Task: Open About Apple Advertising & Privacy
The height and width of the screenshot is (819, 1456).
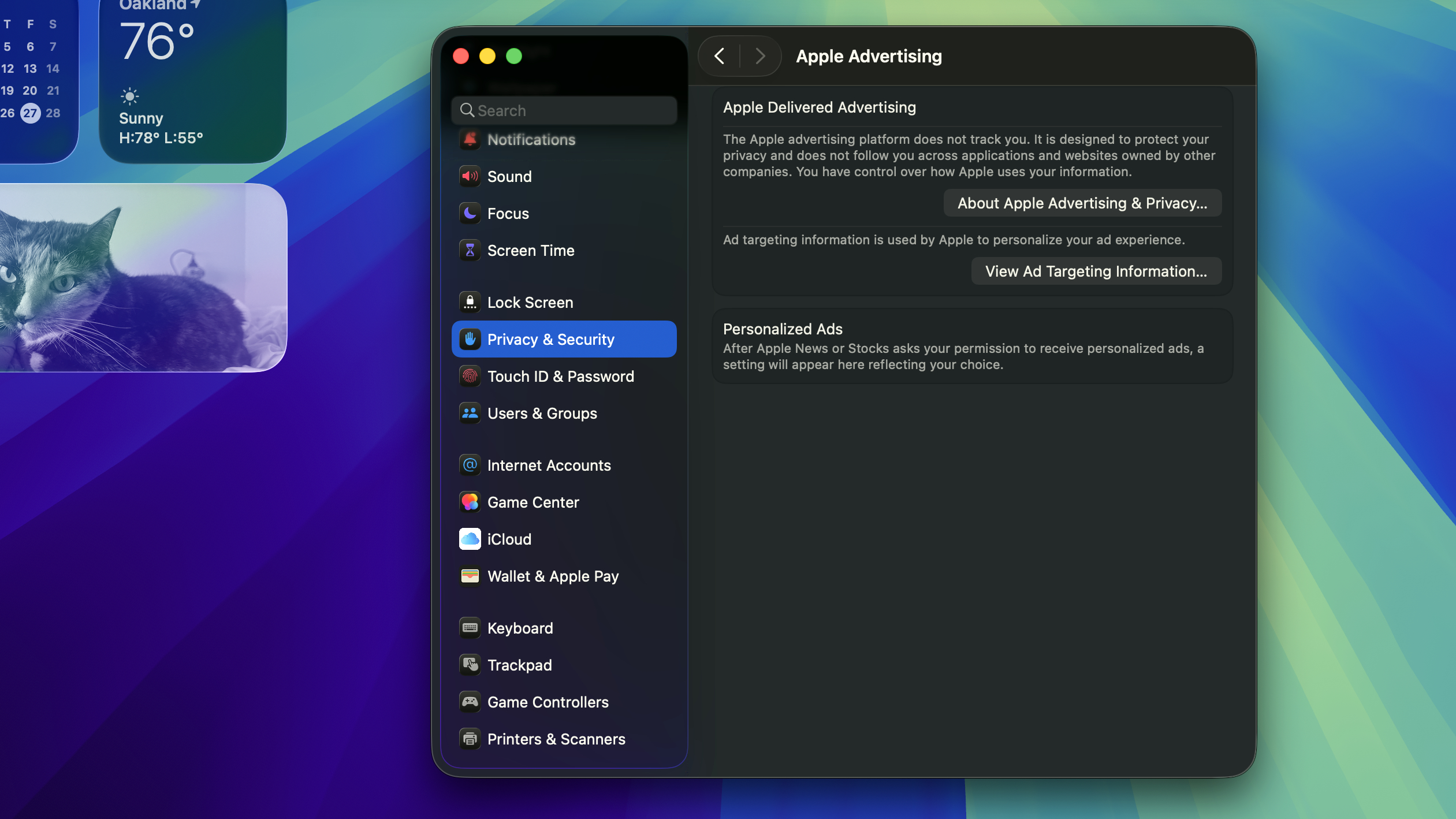Action: [1082, 203]
